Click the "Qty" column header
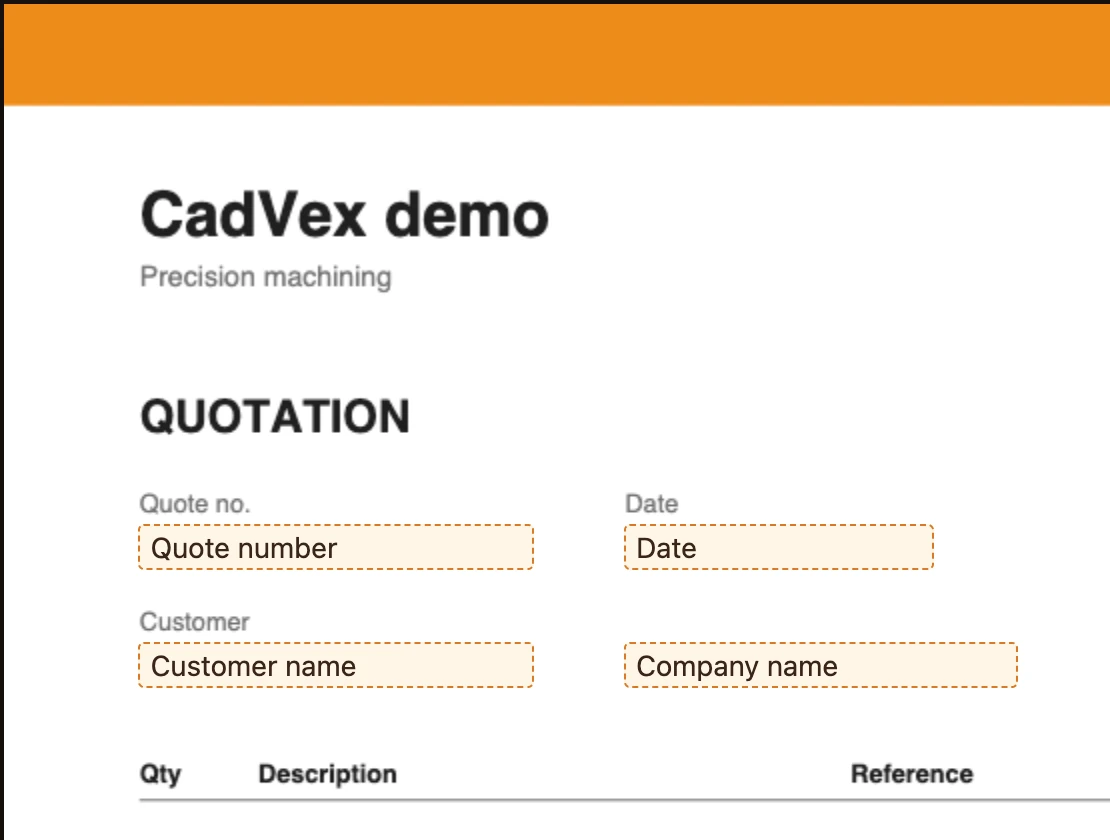This screenshot has height=840, width=1110. (x=161, y=774)
